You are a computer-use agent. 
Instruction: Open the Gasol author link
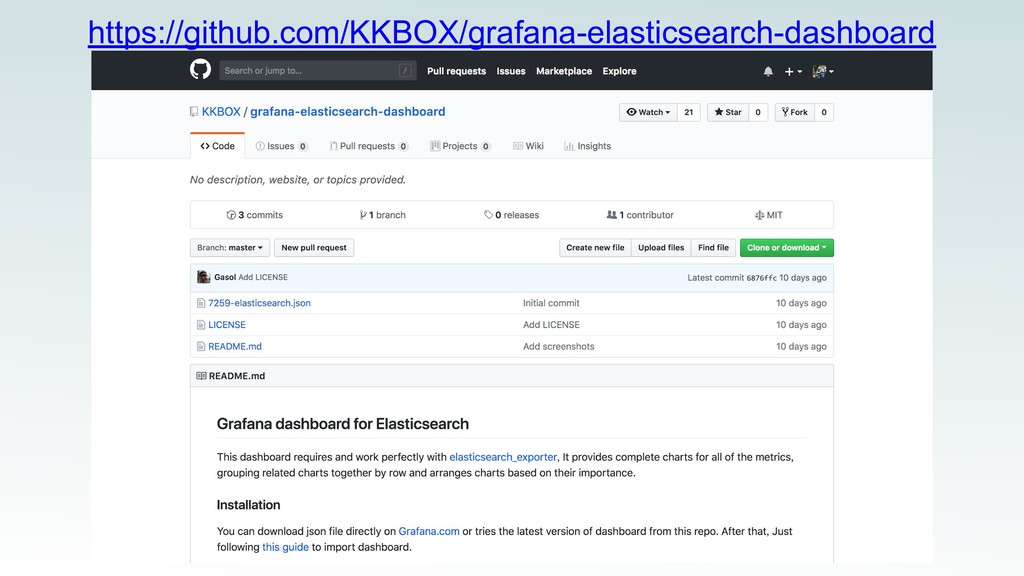pos(225,277)
